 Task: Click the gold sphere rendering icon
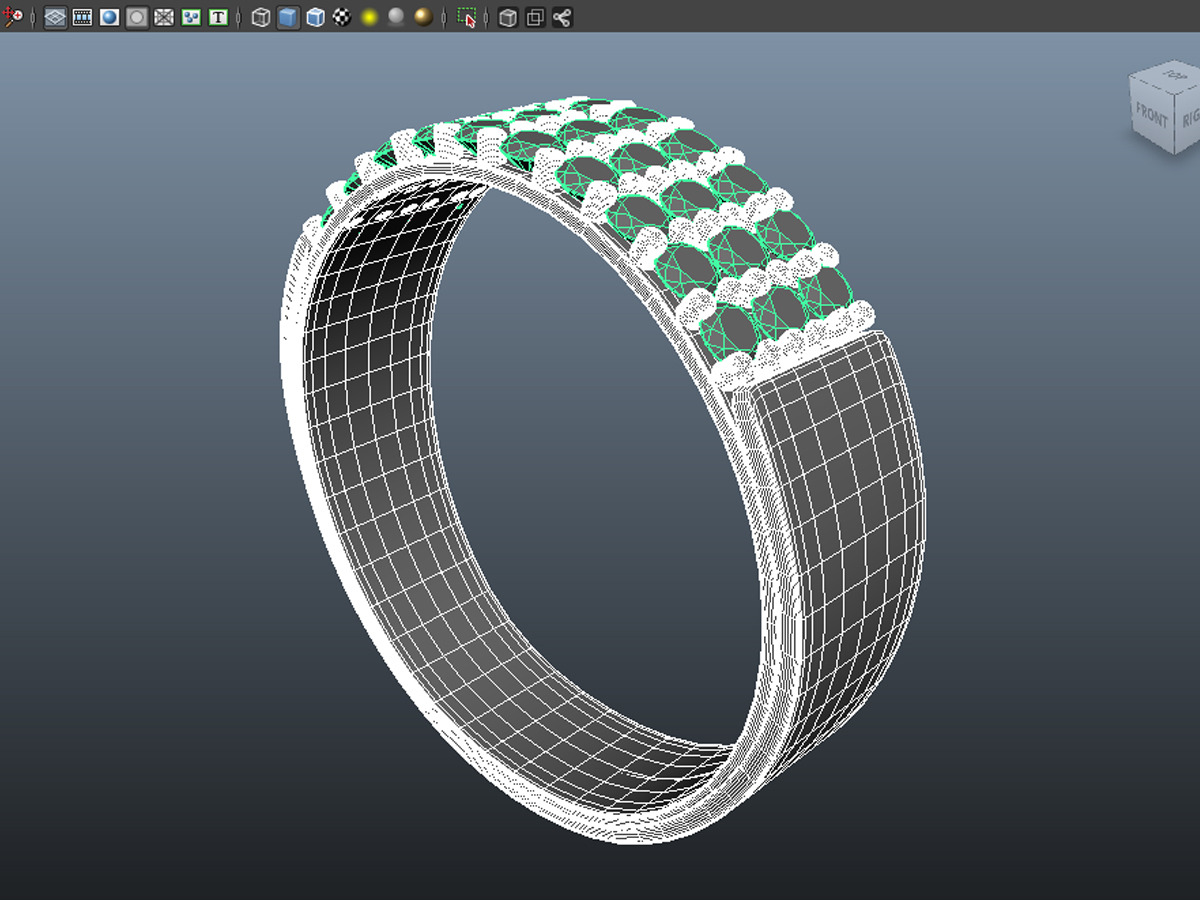424,17
